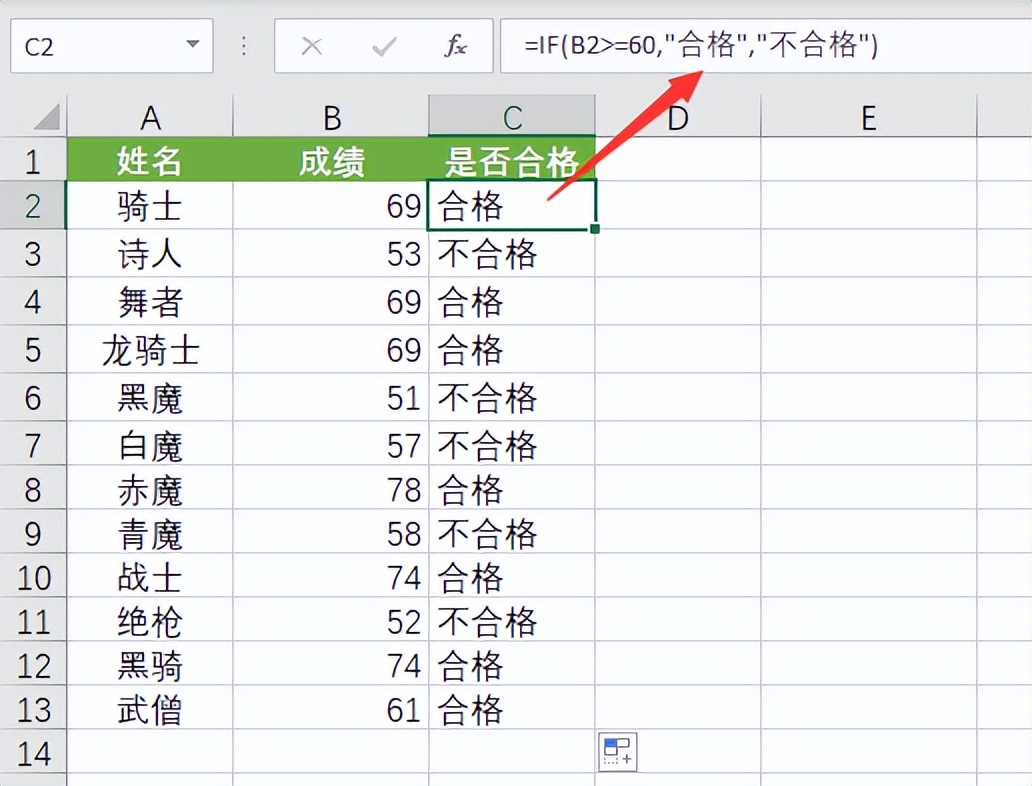Select row header 5
Viewport: 1032px width, 786px height.
pos(34,350)
